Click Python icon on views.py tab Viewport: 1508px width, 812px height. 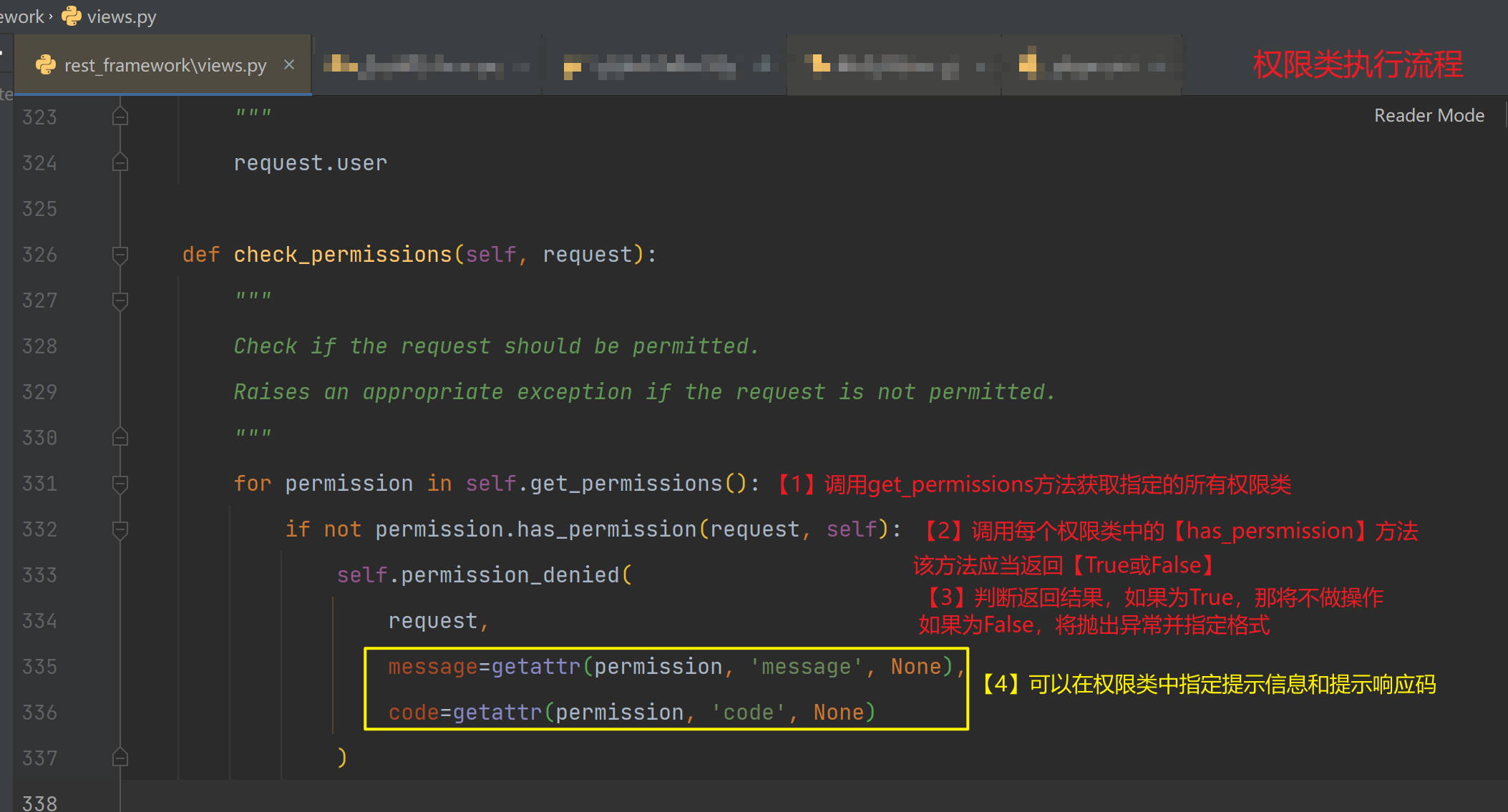click(46, 65)
